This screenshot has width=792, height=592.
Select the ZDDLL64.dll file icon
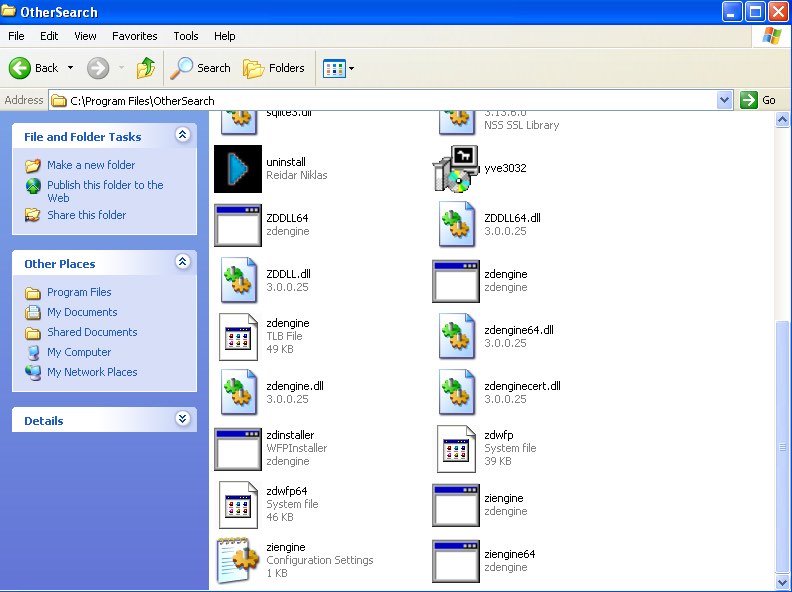coord(455,225)
